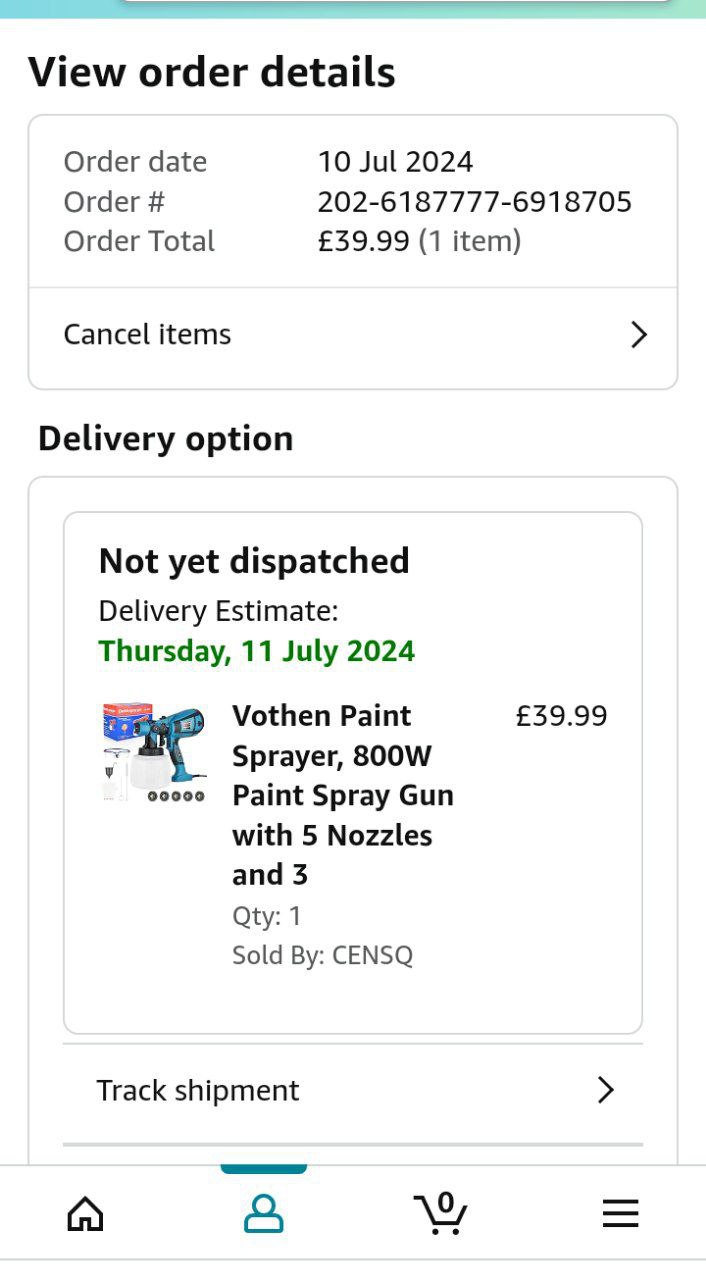
Task: Select the Cancel items option
Action: [147, 335]
